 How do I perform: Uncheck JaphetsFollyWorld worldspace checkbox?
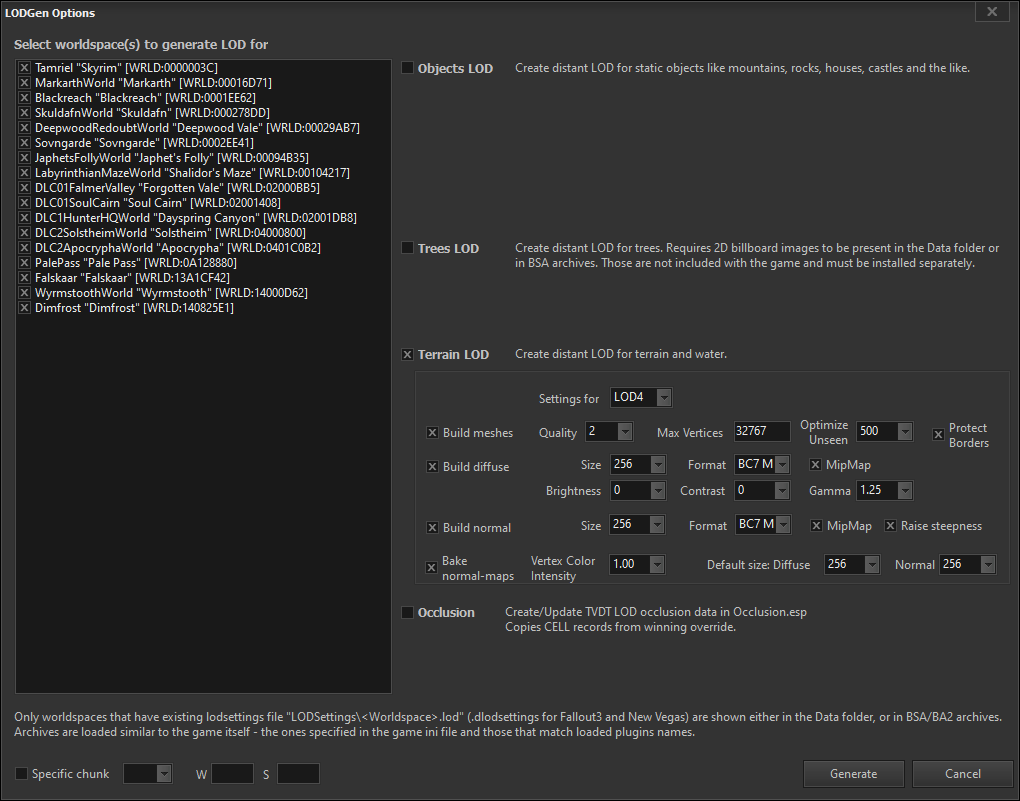(24, 157)
